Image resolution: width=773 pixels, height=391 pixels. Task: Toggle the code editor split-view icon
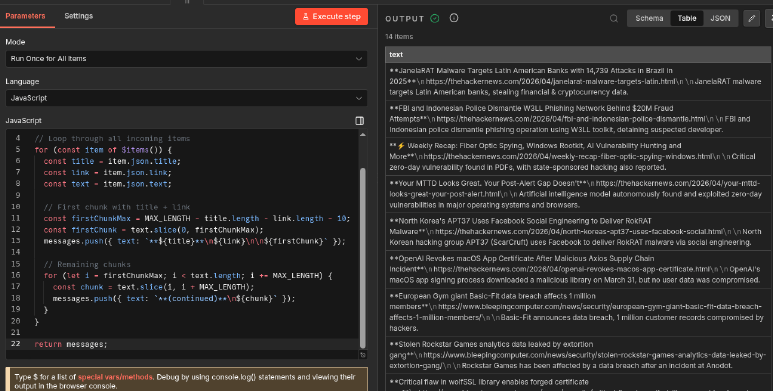(359, 121)
